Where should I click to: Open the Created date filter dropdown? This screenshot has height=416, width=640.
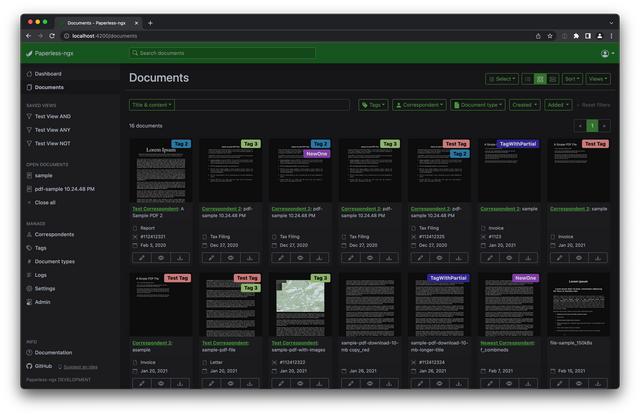[524, 105]
